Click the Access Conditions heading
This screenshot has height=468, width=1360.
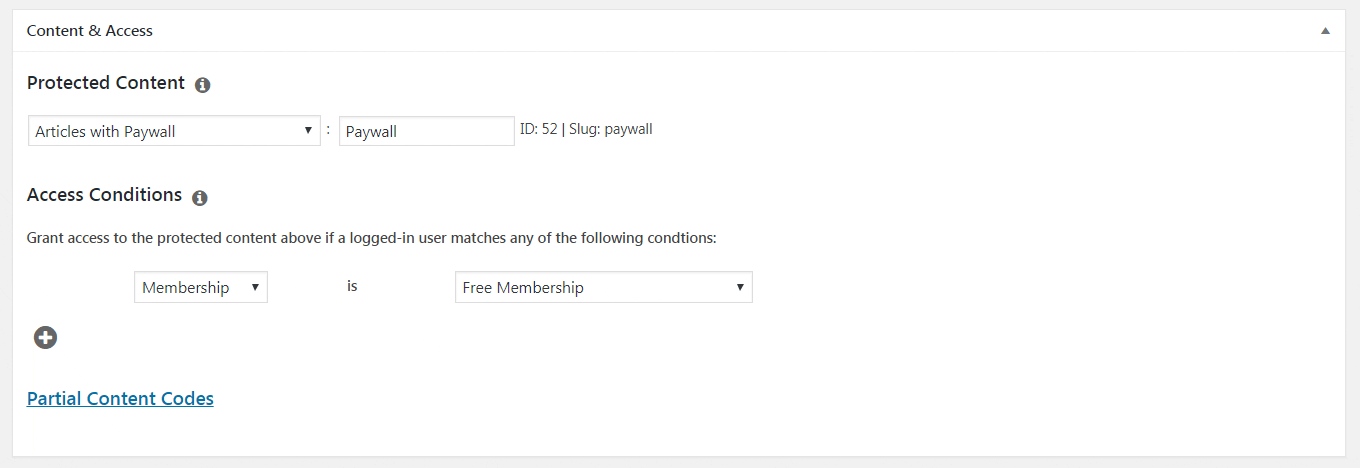104,195
